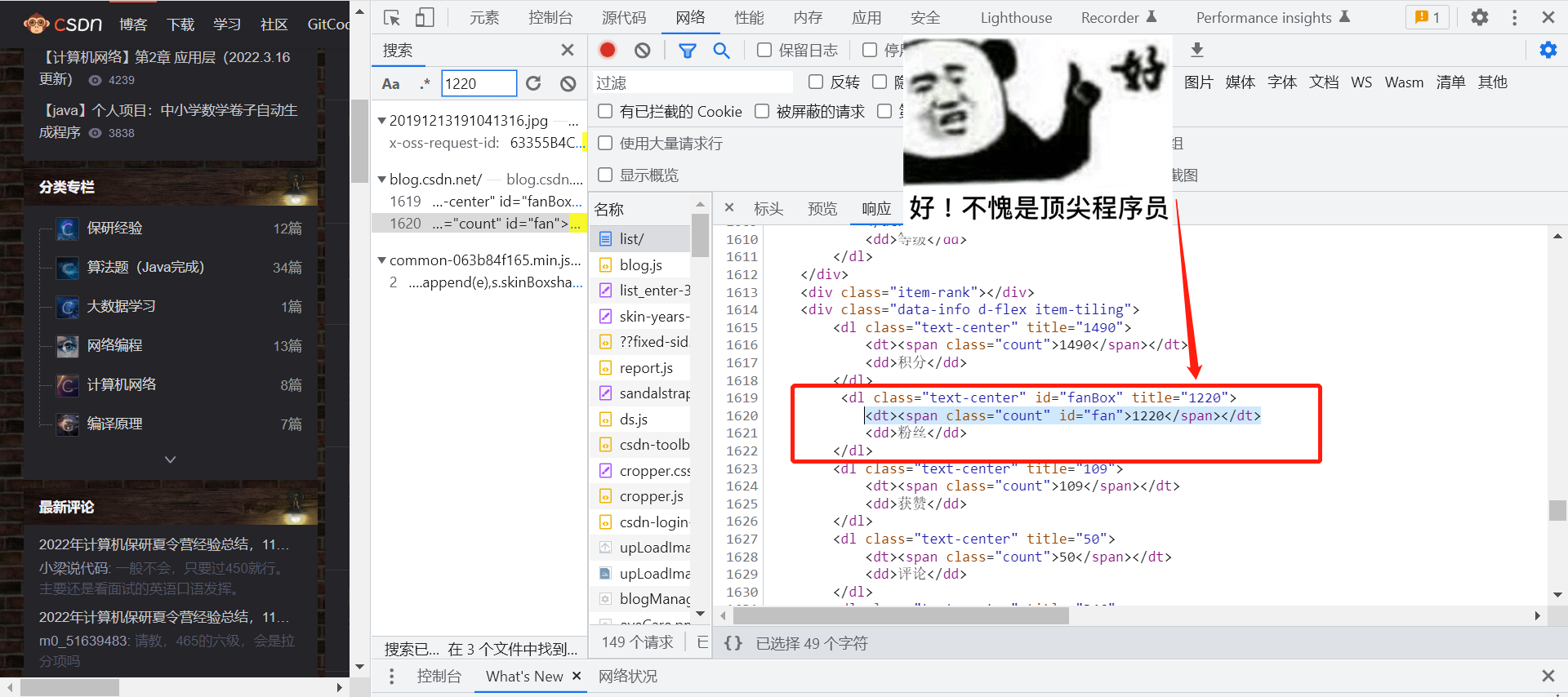Collapse common-063b84f165.min.js result group
The height and width of the screenshot is (697, 1568).
point(381,261)
